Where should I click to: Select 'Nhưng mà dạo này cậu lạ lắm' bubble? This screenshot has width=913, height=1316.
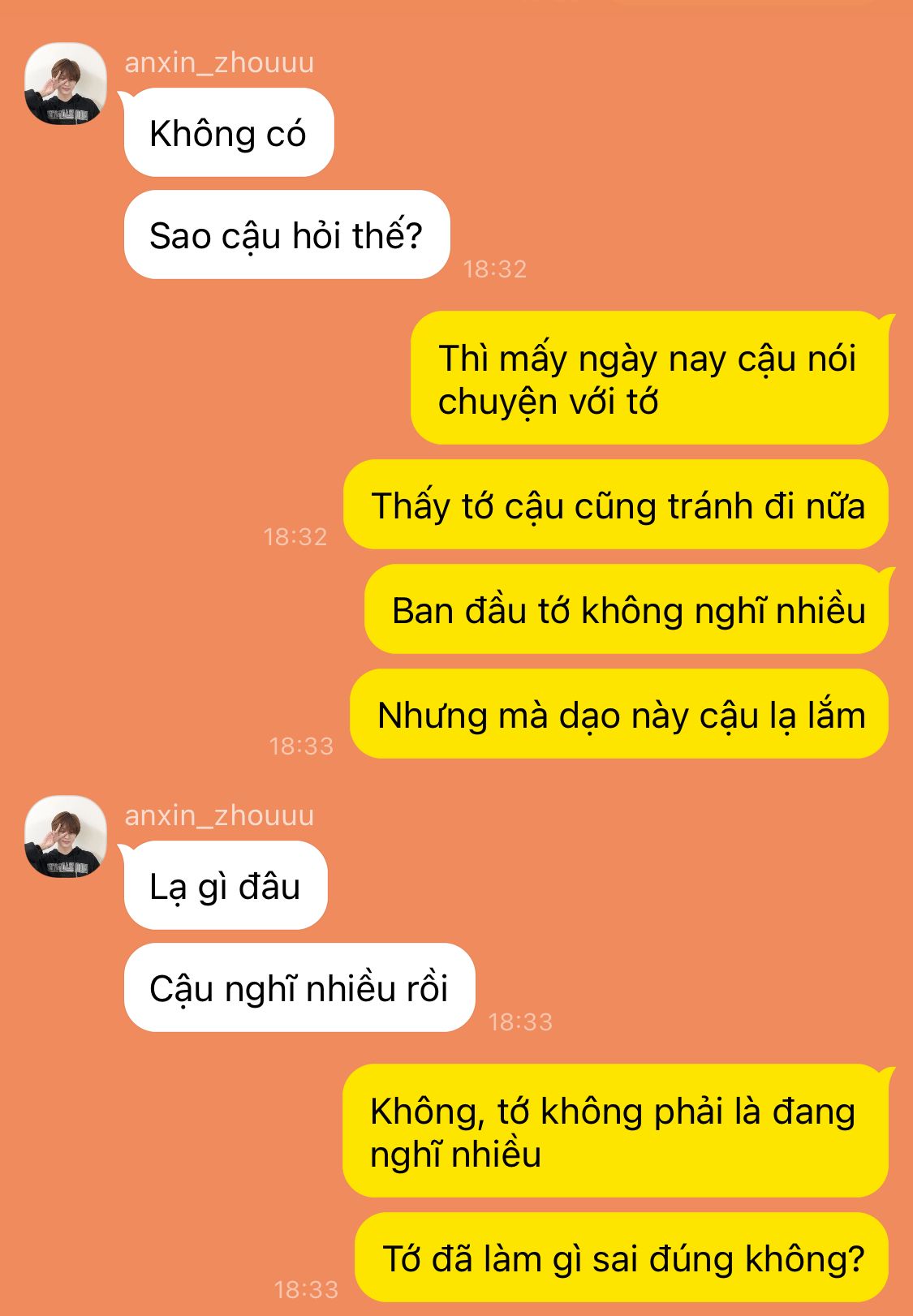[x=619, y=714]
